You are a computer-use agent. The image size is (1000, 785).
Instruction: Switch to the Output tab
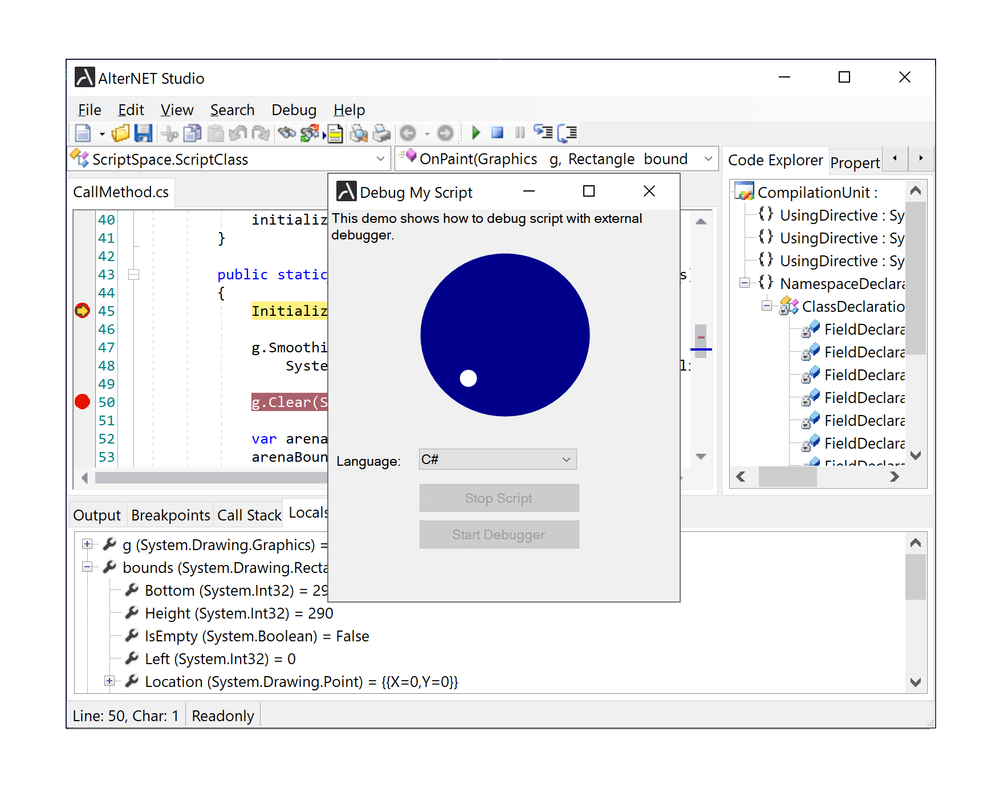96,515
